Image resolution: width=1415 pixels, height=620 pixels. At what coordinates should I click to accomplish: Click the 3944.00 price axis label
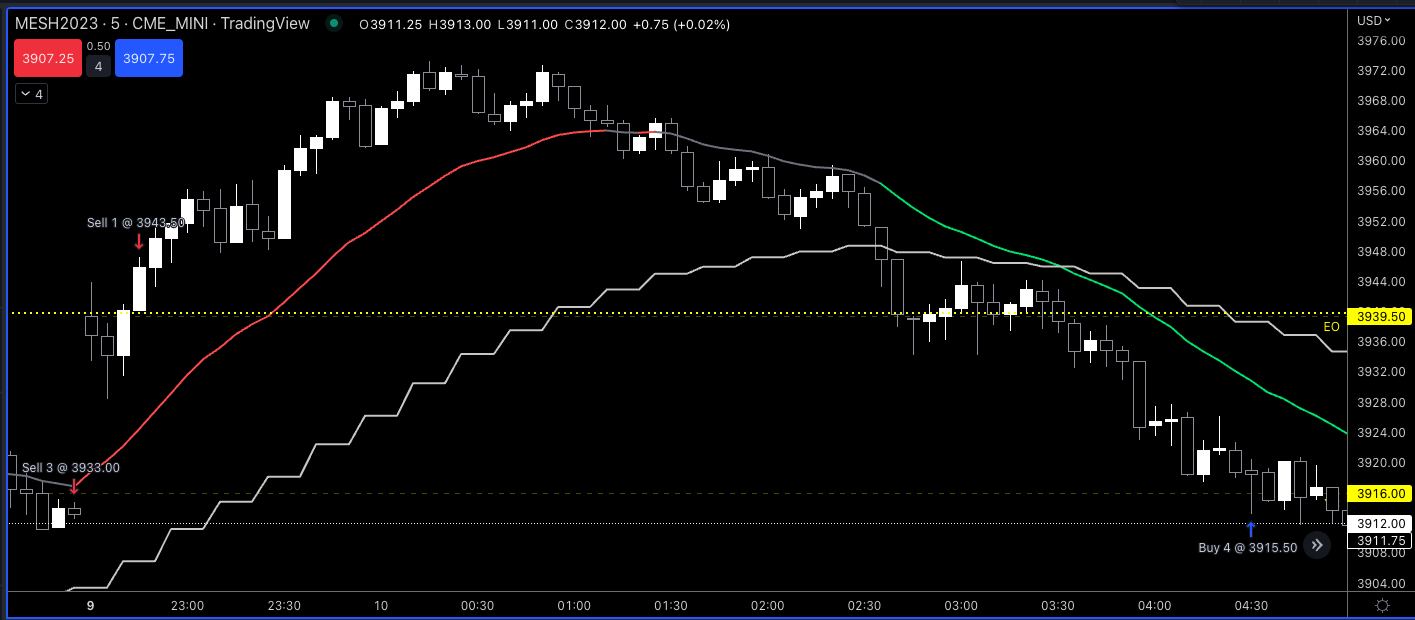1381,282
